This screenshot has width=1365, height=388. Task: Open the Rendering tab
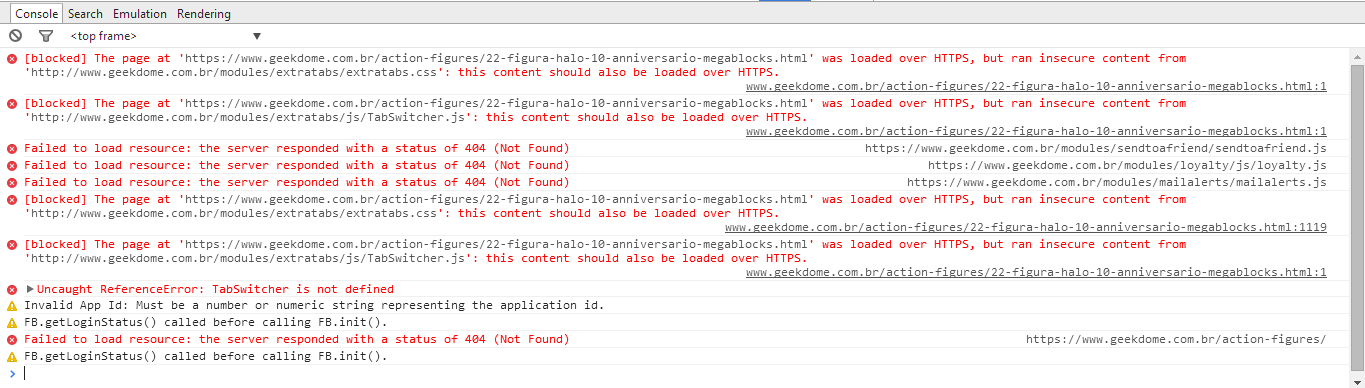click(204, 14)
